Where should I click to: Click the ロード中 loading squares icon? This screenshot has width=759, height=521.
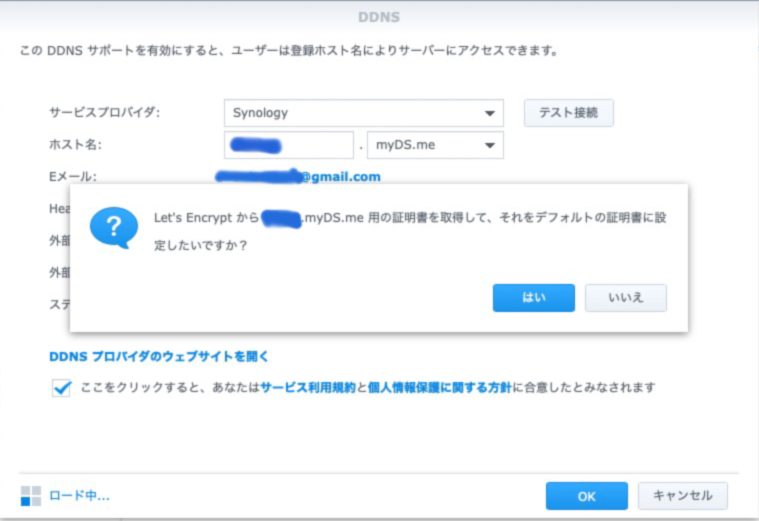click(x=31, y=496)
